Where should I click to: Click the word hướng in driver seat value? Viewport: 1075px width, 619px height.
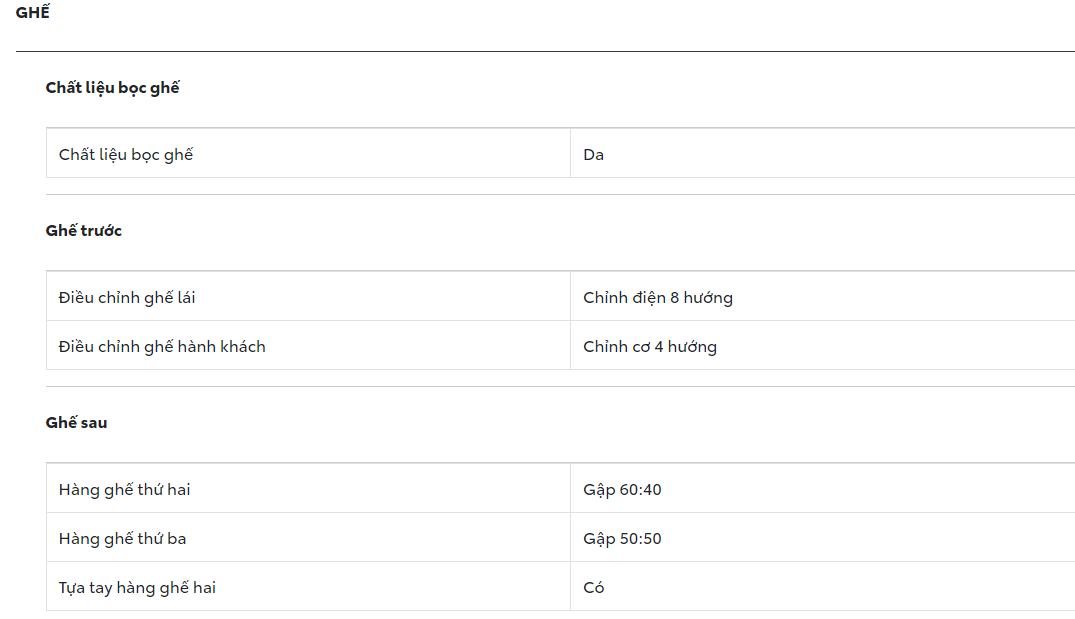pyautogui.click(x=708, y=298)
